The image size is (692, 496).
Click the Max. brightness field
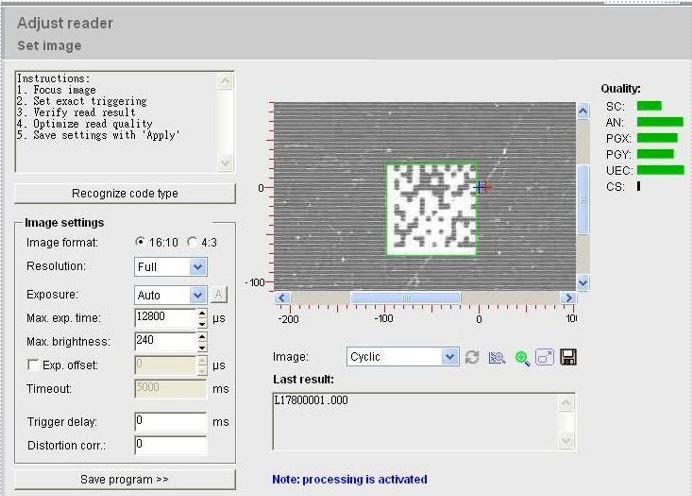(165, 342)
